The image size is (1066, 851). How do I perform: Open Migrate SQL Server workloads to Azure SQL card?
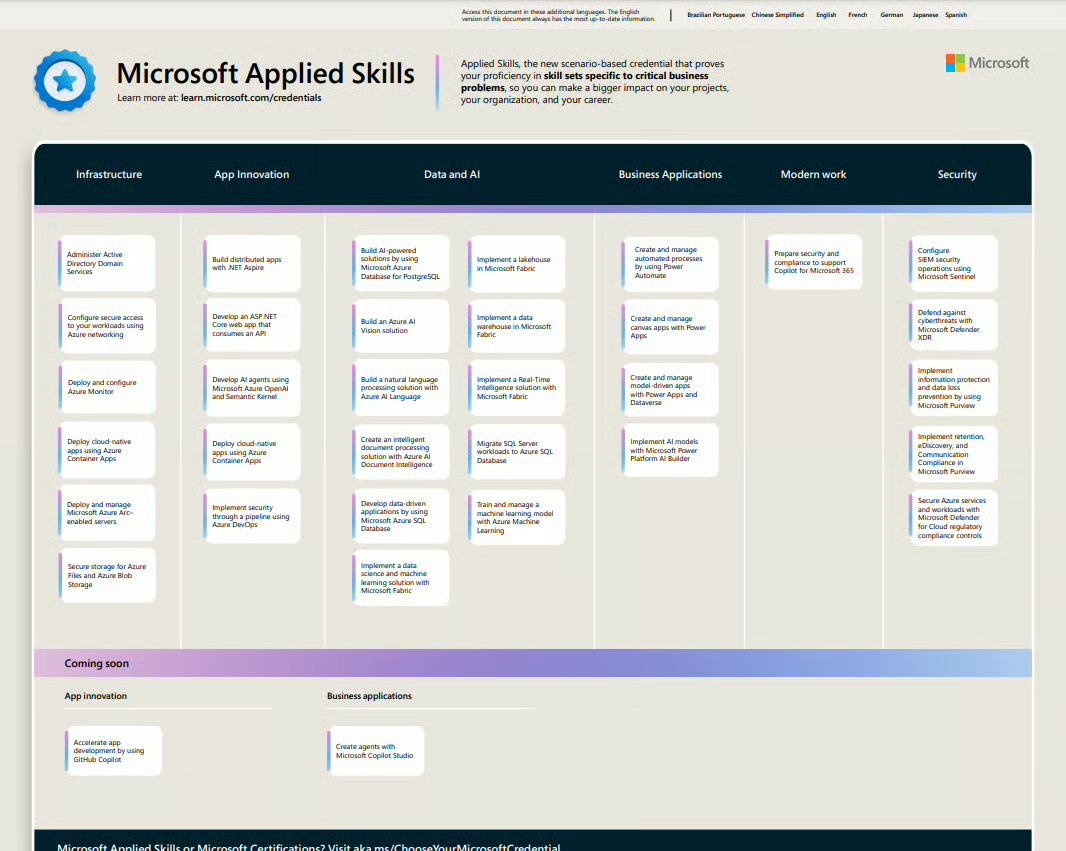point(516,452)
